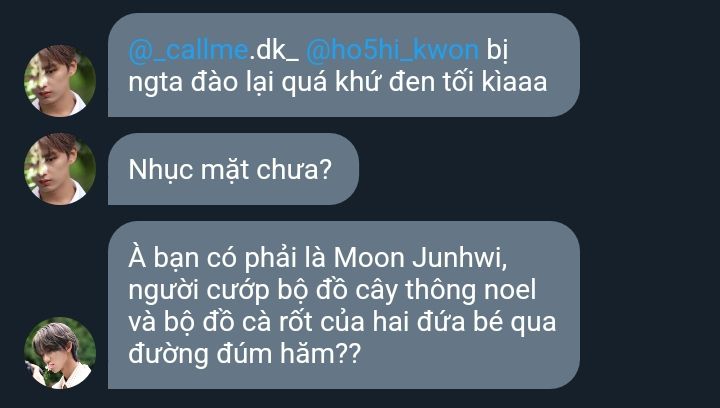Click the word 'chưa?' in second message
The width and height of the screenshot is (720, 408).
(x=294, y=170)
